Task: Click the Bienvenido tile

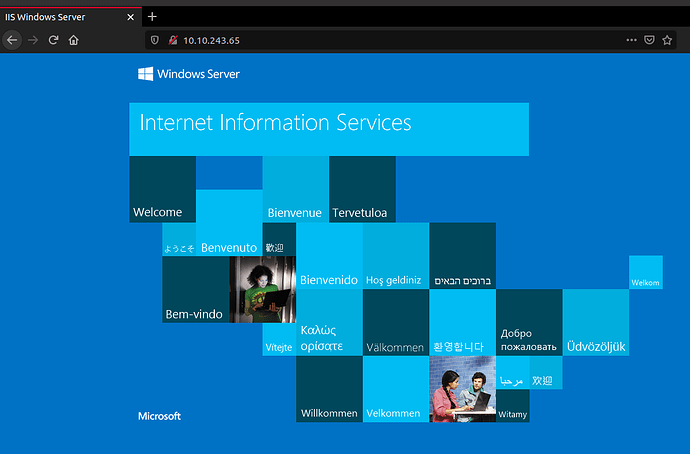Action: 329,256
